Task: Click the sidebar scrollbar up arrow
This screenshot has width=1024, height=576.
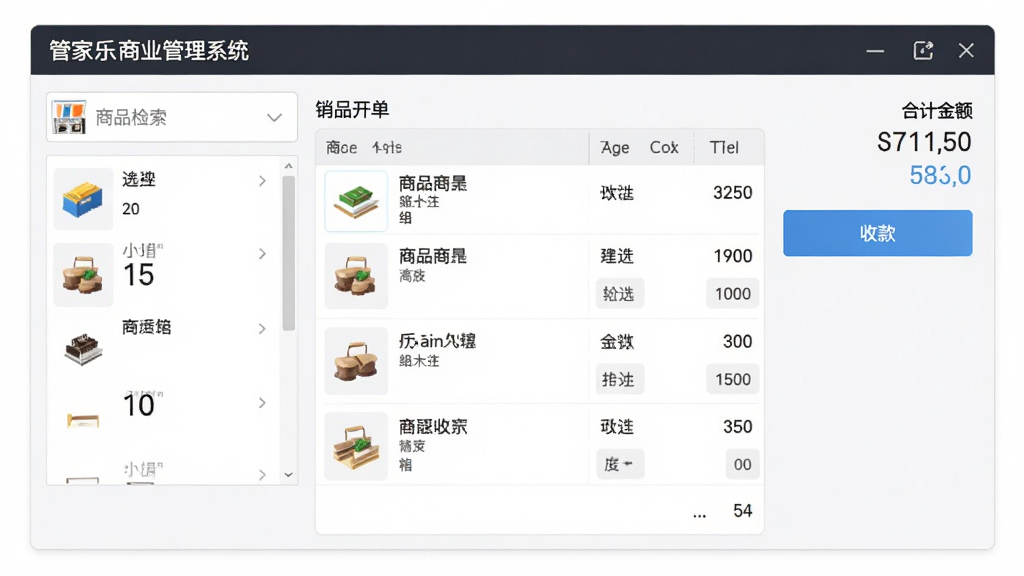Action: [x=289, y=166]
